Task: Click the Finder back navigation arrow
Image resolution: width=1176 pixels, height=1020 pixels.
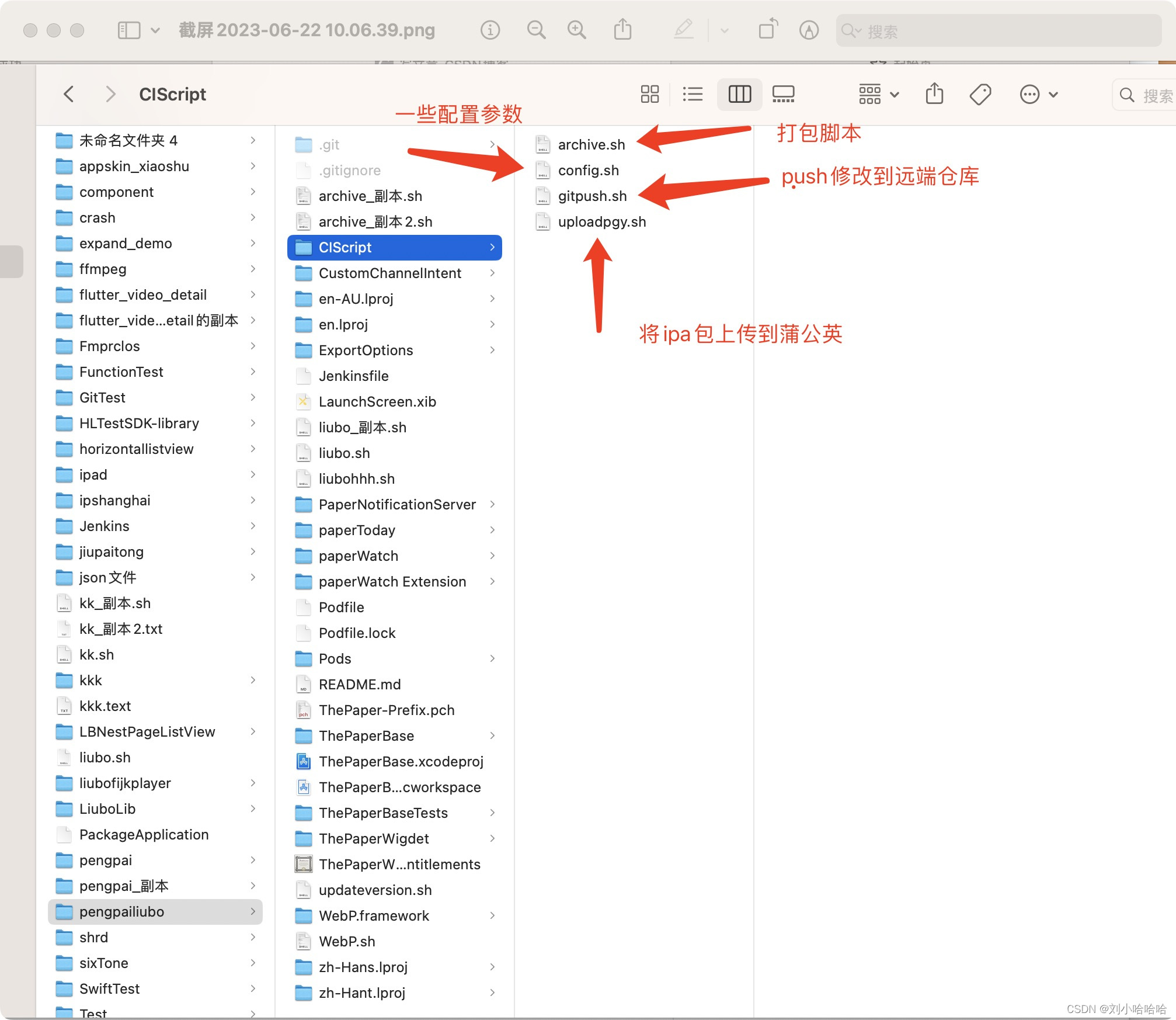Action: [x=69, y=94]
